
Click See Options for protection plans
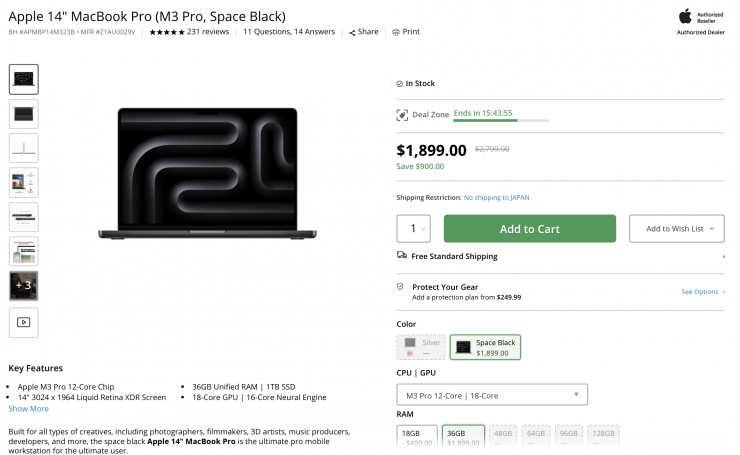(702, 292)
